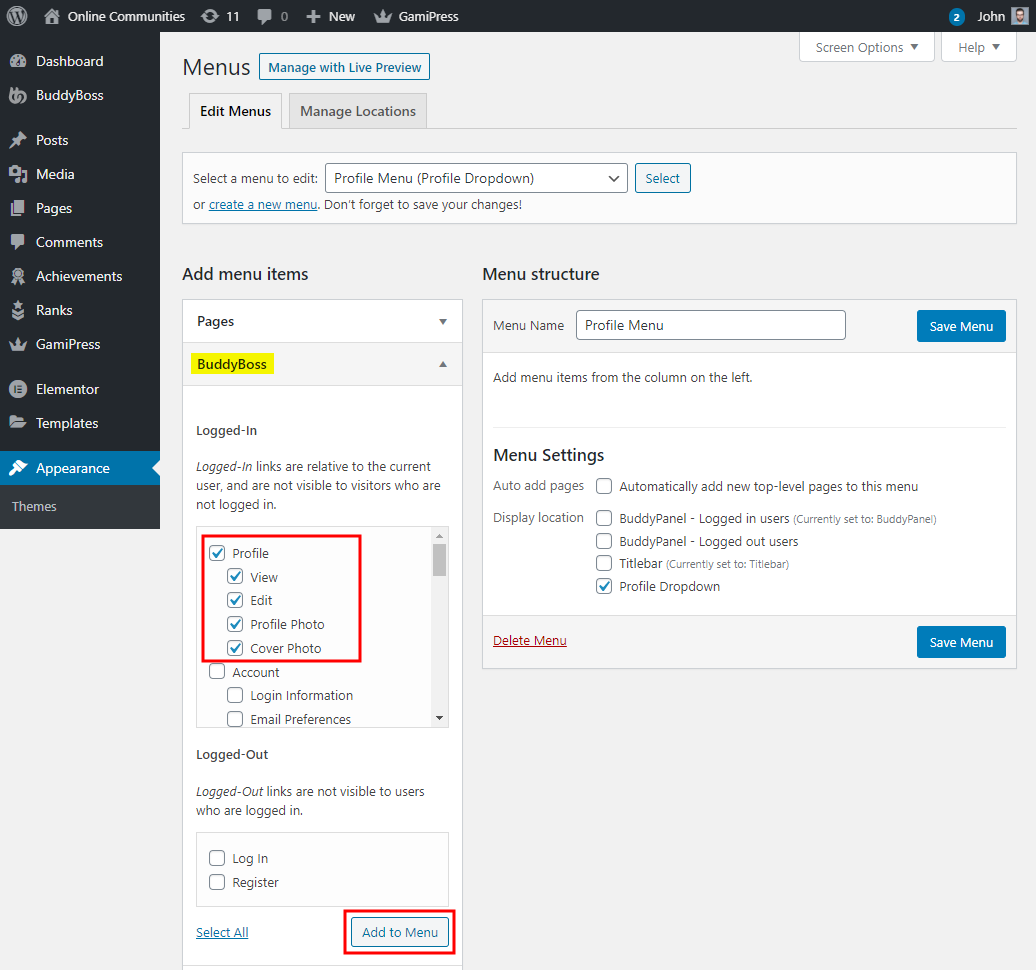This screenshot has height=970, width=1036.
Task: Expand the Pages accordion section
Action: 322,322
